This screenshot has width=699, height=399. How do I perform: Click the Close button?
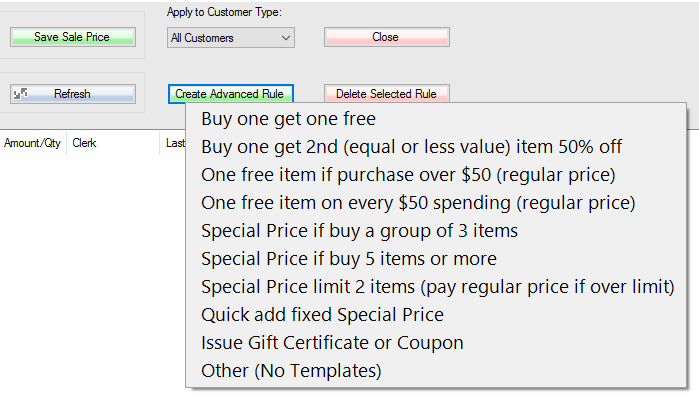pos(387,37)
